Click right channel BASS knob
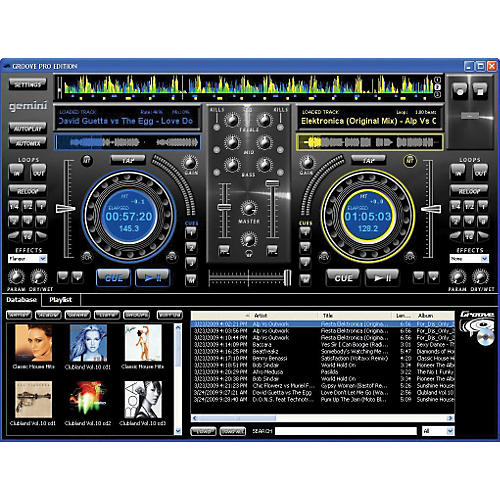 265,164
